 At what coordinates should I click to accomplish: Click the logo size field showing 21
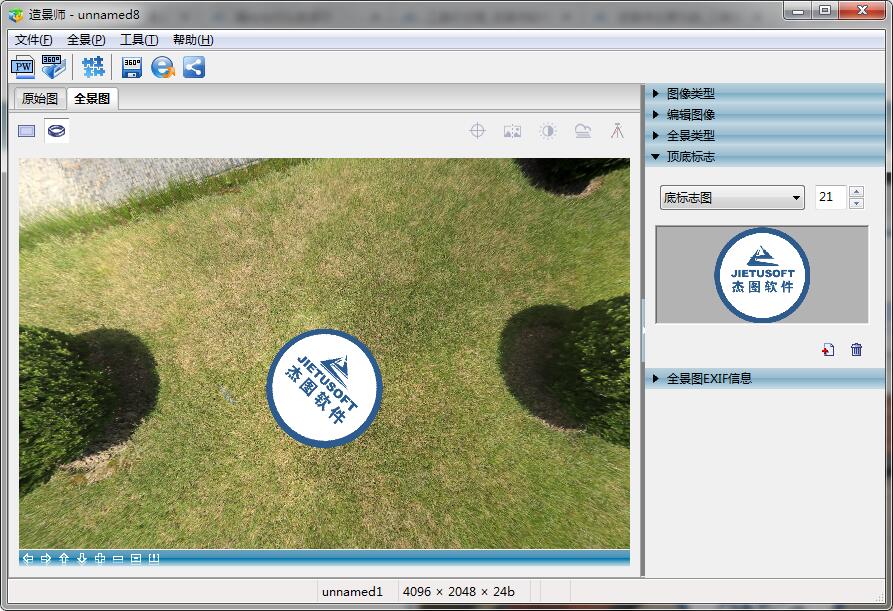pos(830,197)
